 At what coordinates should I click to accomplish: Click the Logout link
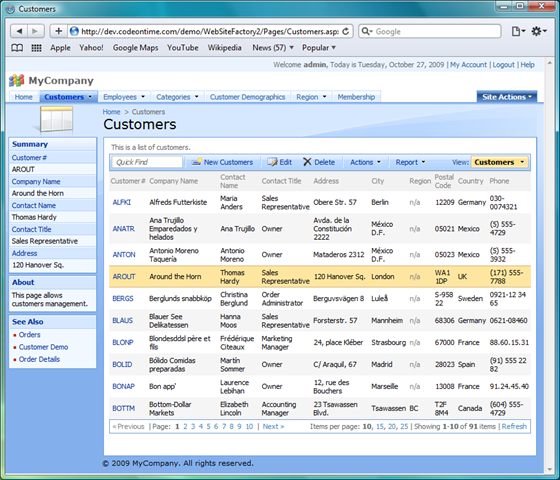[x=504, y=65]
